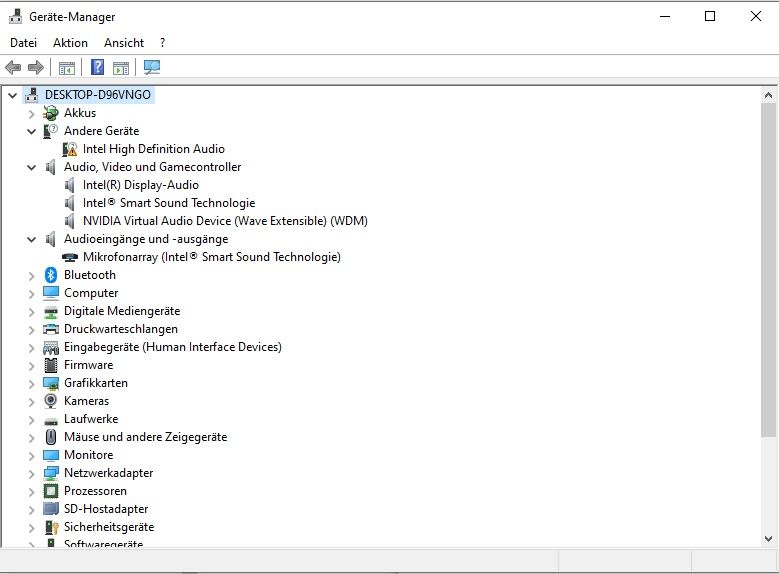The image size is (779, 574).
Task: Click the back arrow in the toolbar
Action: (13, 67)
